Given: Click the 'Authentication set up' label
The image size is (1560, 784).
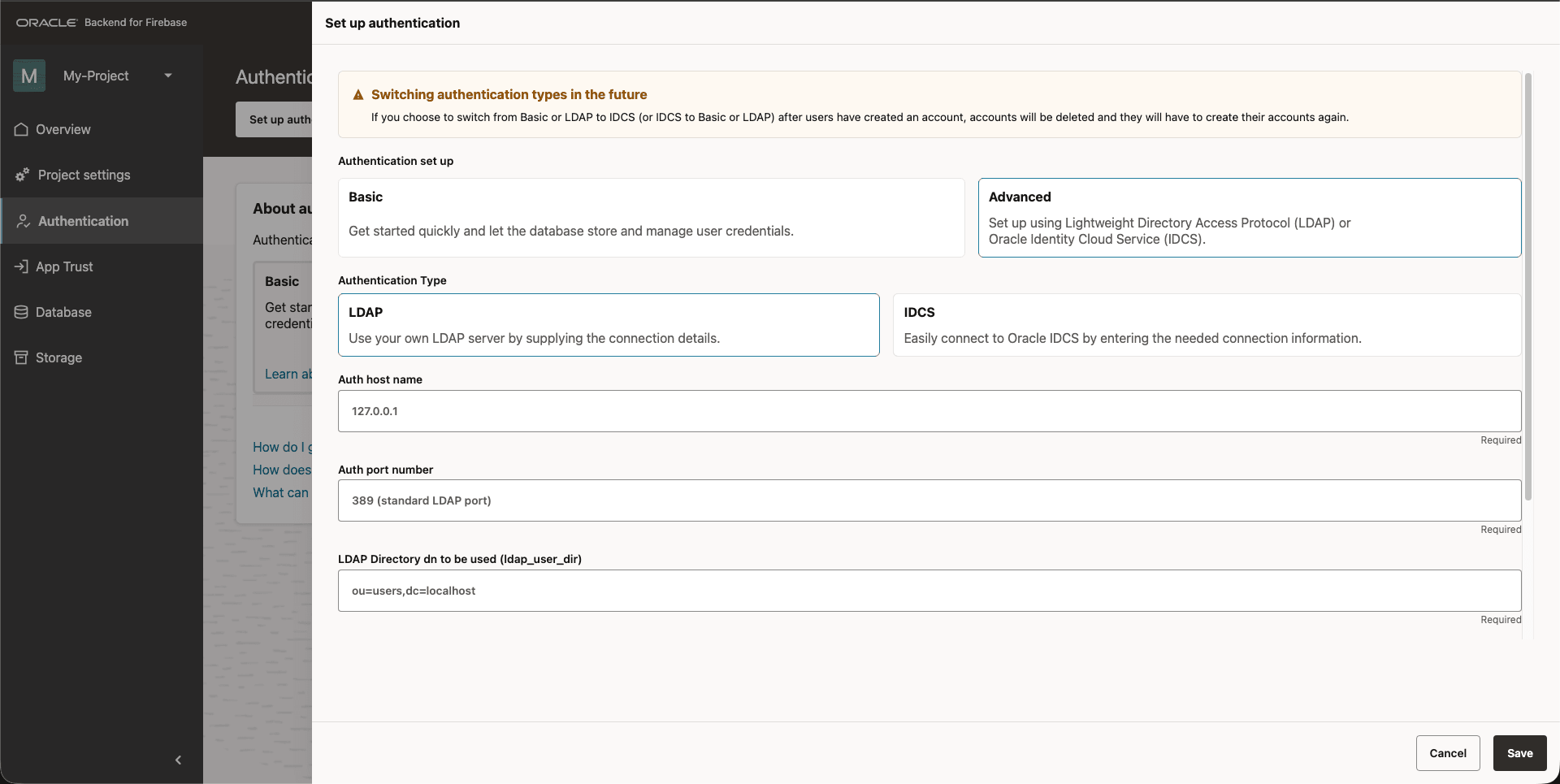Looking at the screenshot, I should (x=396, y=161).
